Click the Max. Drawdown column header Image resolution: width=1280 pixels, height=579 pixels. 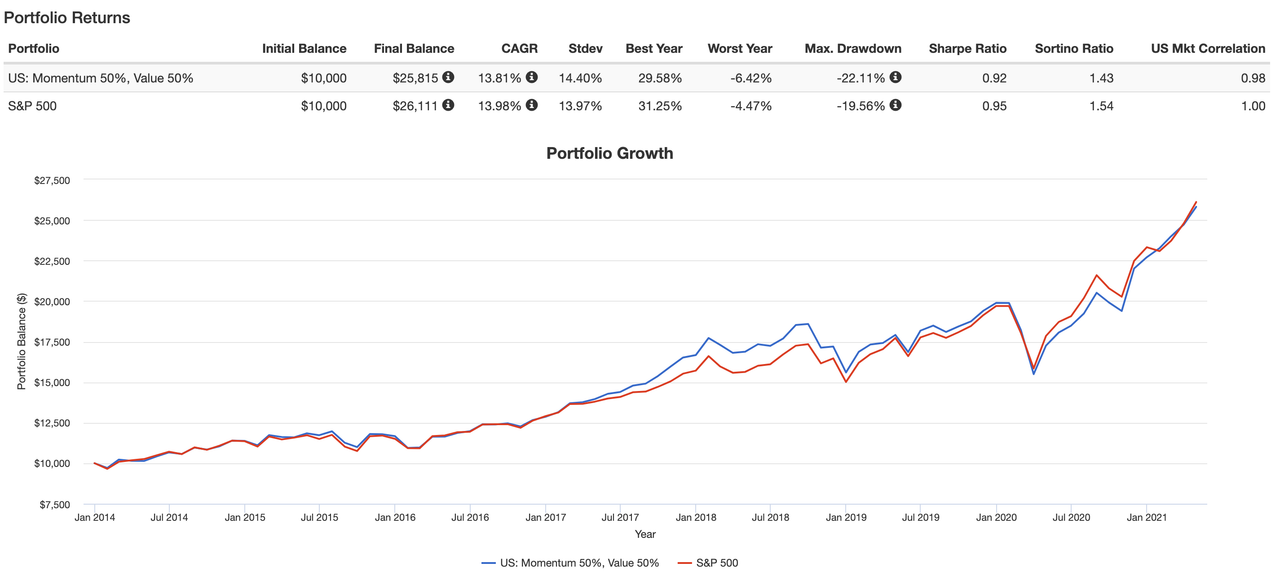point(852,48)
